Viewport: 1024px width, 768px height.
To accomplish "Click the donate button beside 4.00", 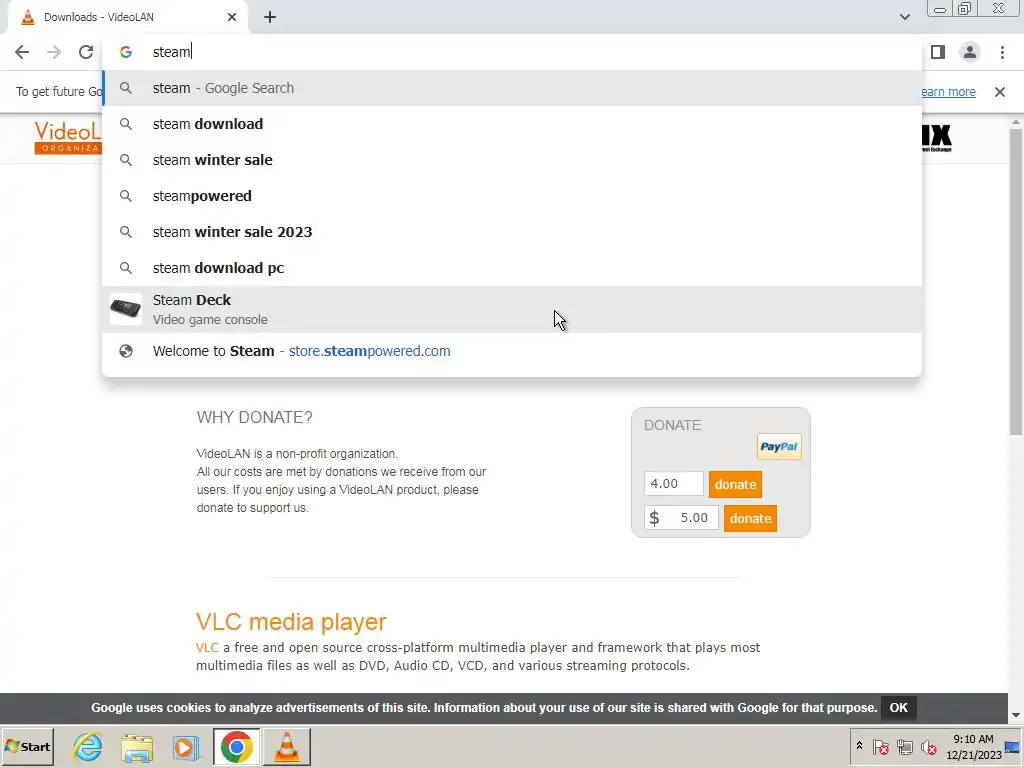I will point(735,485).
